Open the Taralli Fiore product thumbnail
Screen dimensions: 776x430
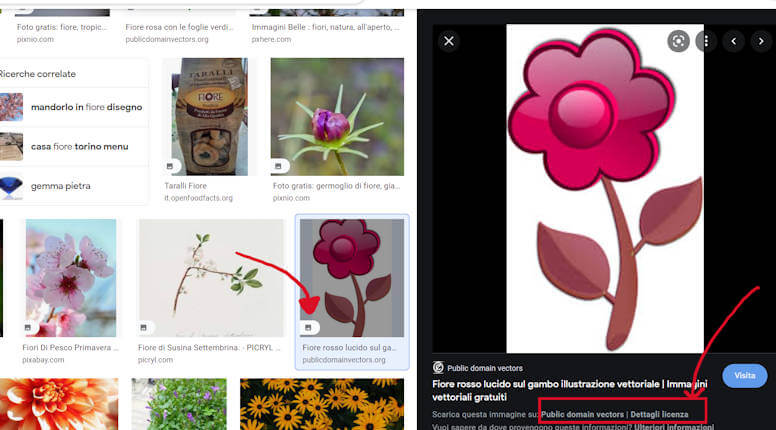pyautogui.click(x=207, y=116)
